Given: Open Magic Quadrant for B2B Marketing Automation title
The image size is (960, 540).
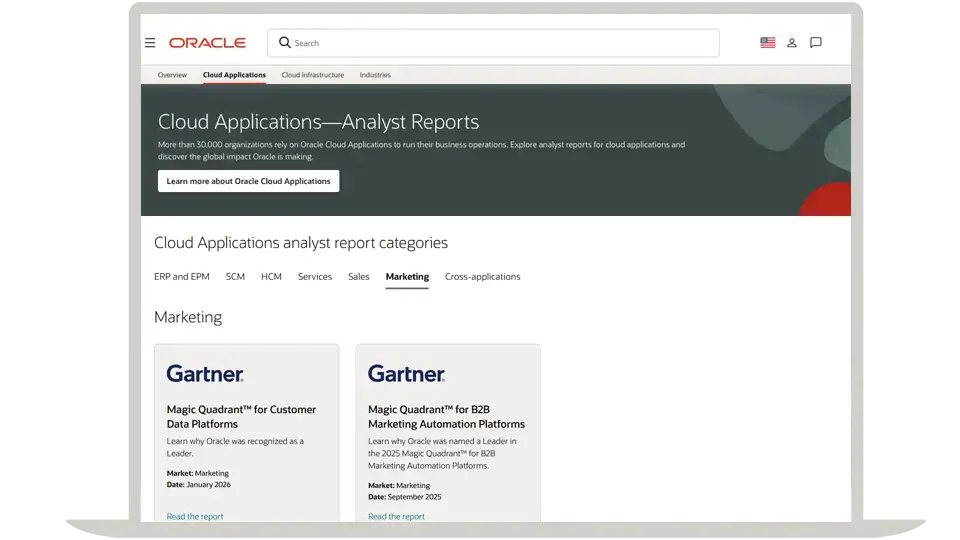Looking at the screenshot, I should click(x=446, y=416).
